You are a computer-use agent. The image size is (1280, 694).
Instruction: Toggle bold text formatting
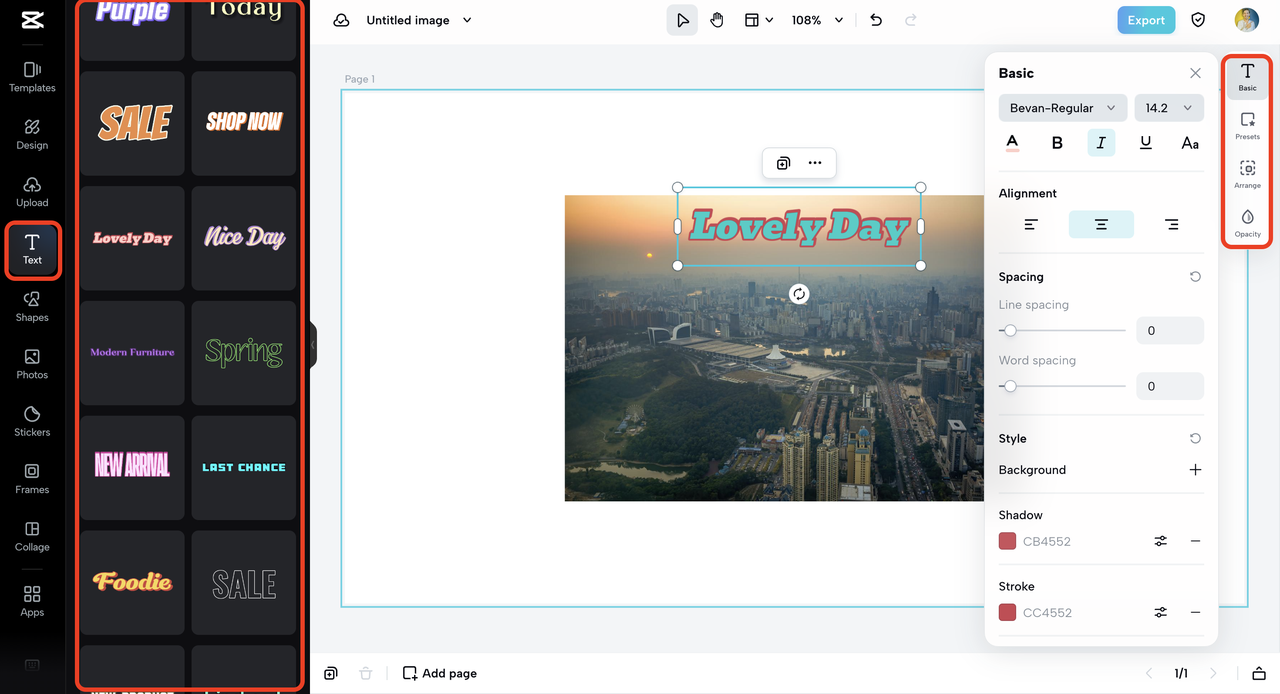click(x=1057, y=143)
